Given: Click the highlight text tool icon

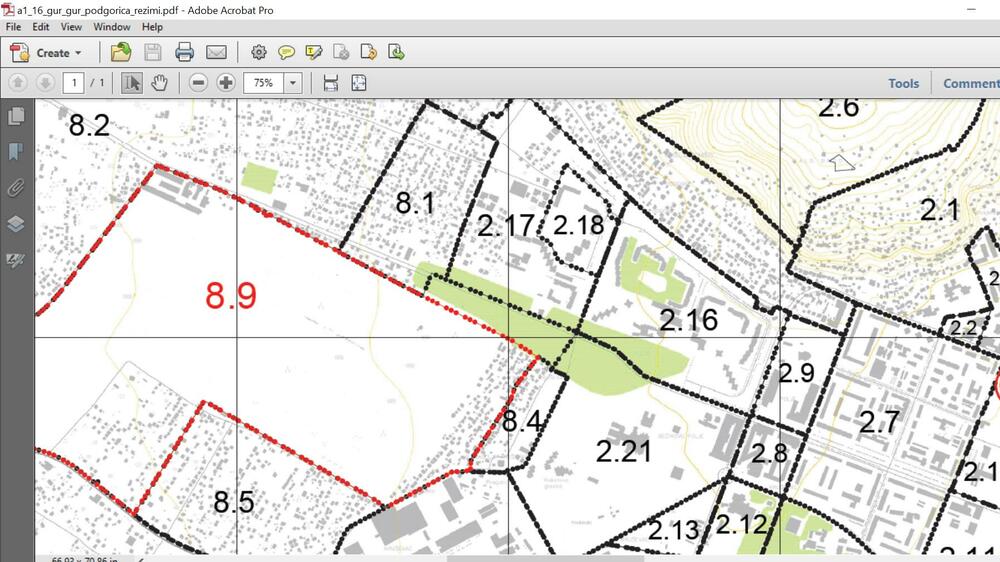Looking at the screenshot, I should coord(314,52).
